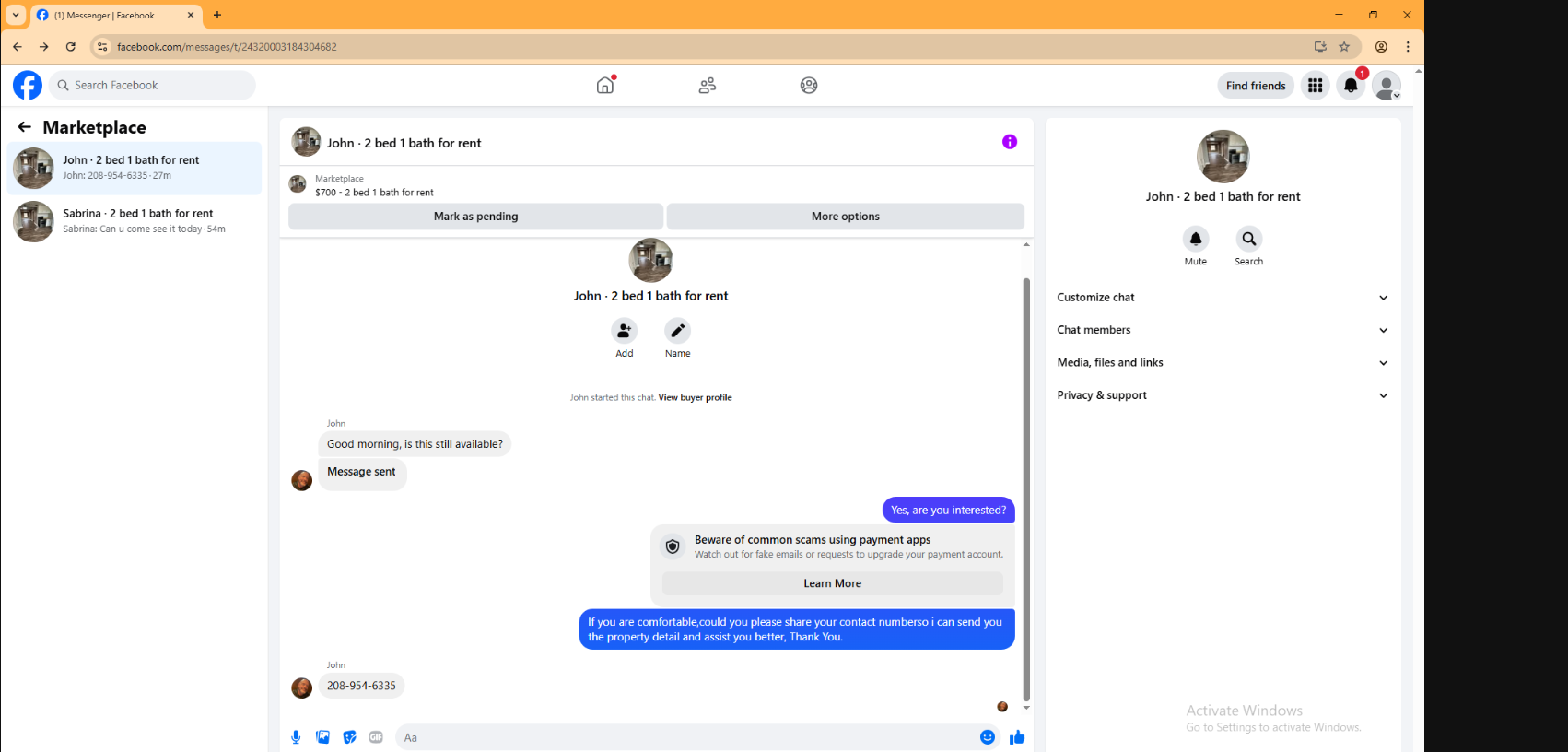Click More options button
Screen dimensions: 1568x752
coord(846,217)
